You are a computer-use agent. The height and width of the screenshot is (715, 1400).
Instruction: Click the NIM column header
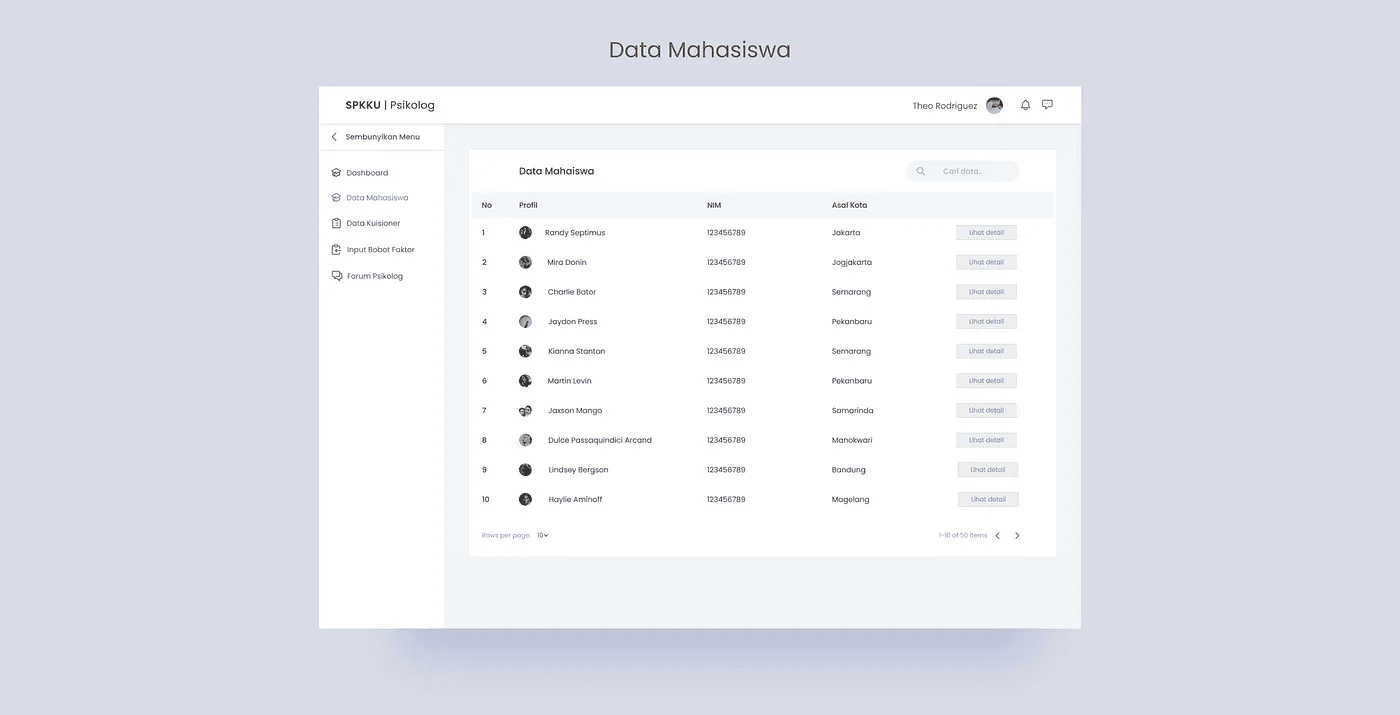coord(714,205)
